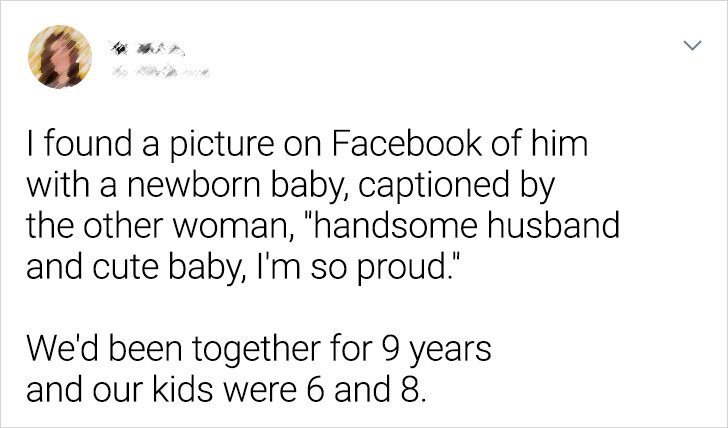Click the word "with" starting second line
728x428 pixels.
[x=56, y=185]
